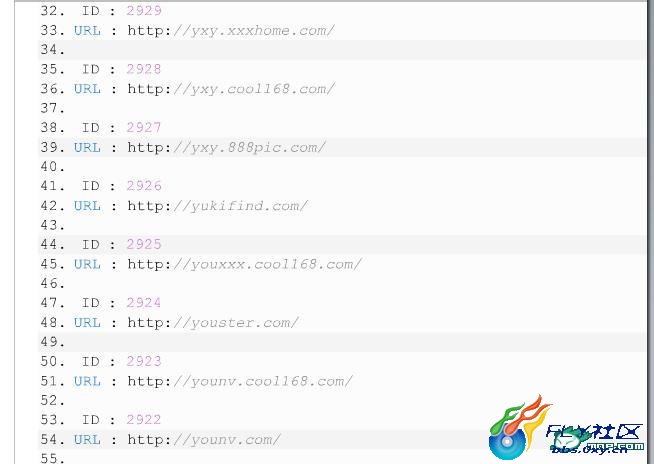
Task: Open the younv.com URL on line 54
Action: coord(204,439)
